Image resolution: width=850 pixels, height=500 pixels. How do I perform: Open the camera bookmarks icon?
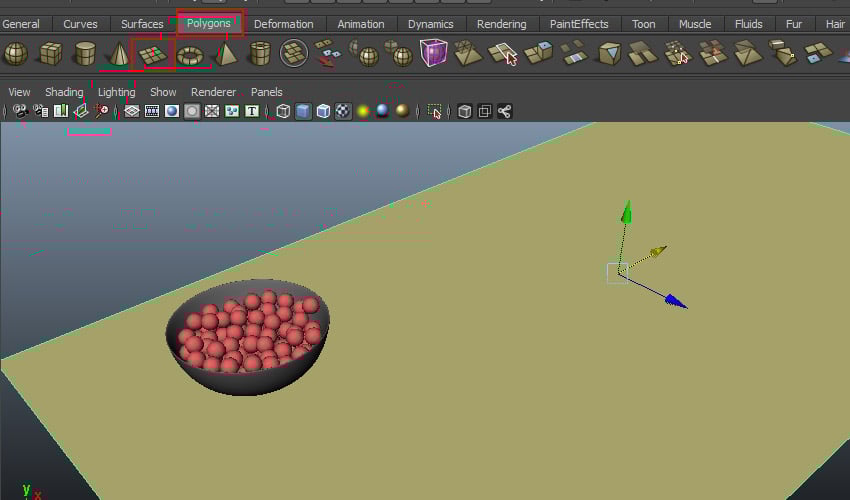click(x=61, y=111)
